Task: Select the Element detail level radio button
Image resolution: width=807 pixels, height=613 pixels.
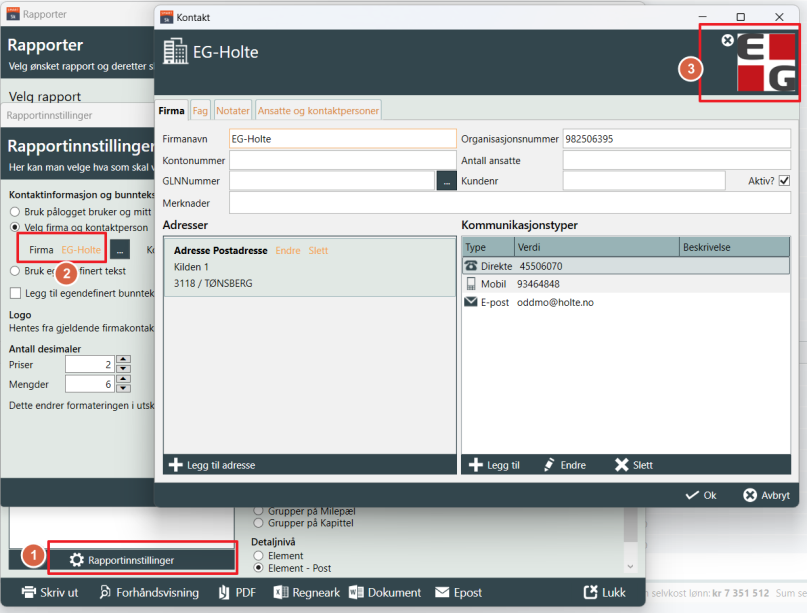Action: [x=260, y=555]
